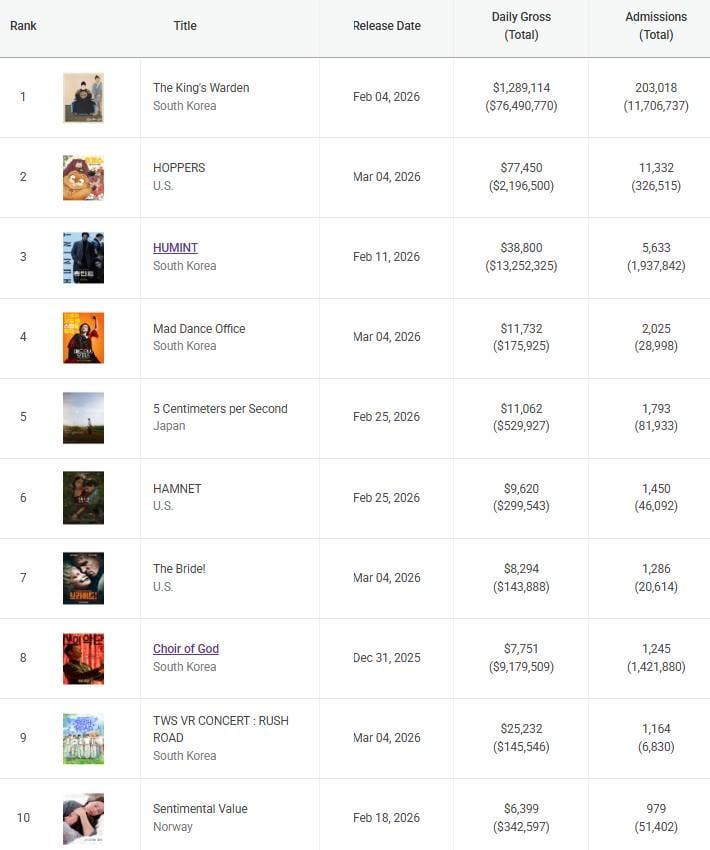Click The Bride! movie poster
Viewport: 710px width, 850px height.
coord(83,578)
